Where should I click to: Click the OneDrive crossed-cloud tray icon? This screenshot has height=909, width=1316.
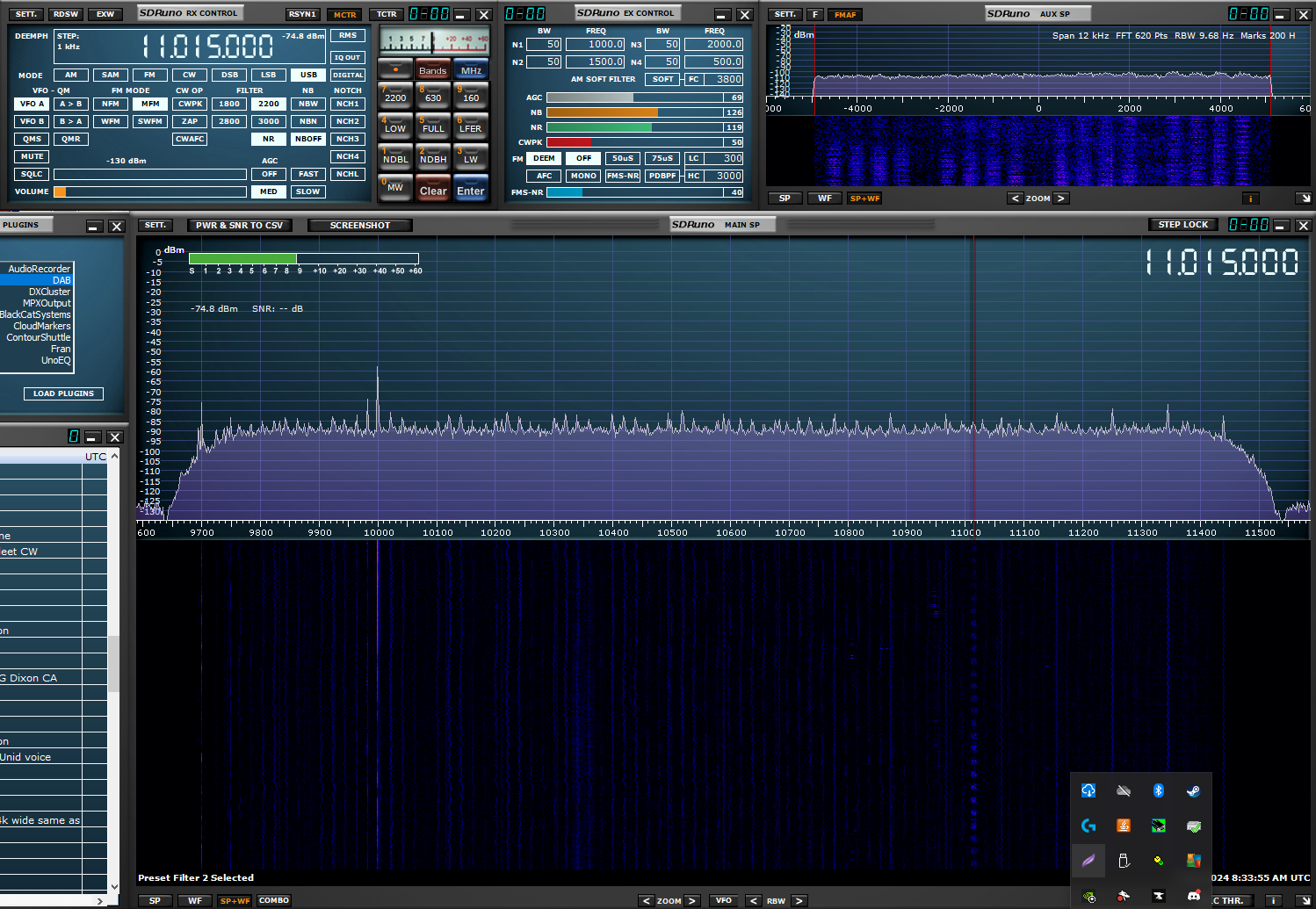pyautogui.click(x=1124, y=790)
